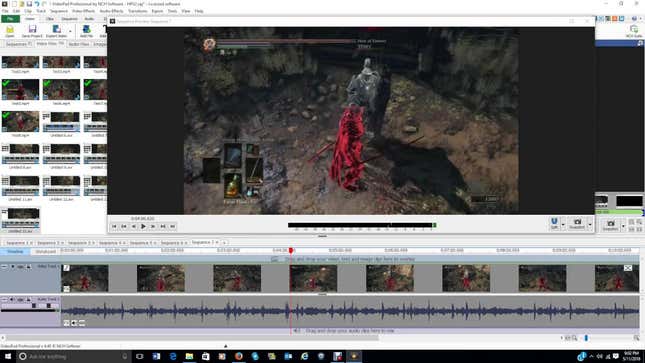
Task: Open the Split dropdown arrow
Action: pyautogui.click(x=563, y=225)
